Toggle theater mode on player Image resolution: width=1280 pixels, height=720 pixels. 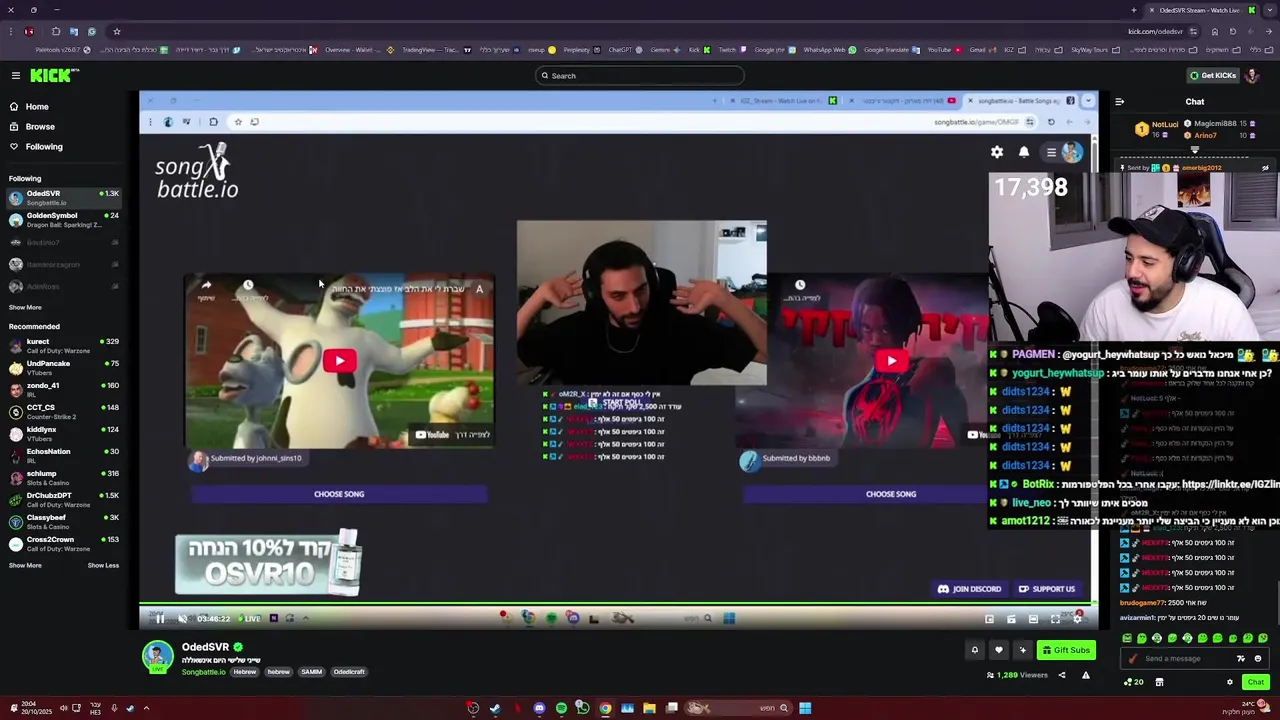tap(1033, 619)
